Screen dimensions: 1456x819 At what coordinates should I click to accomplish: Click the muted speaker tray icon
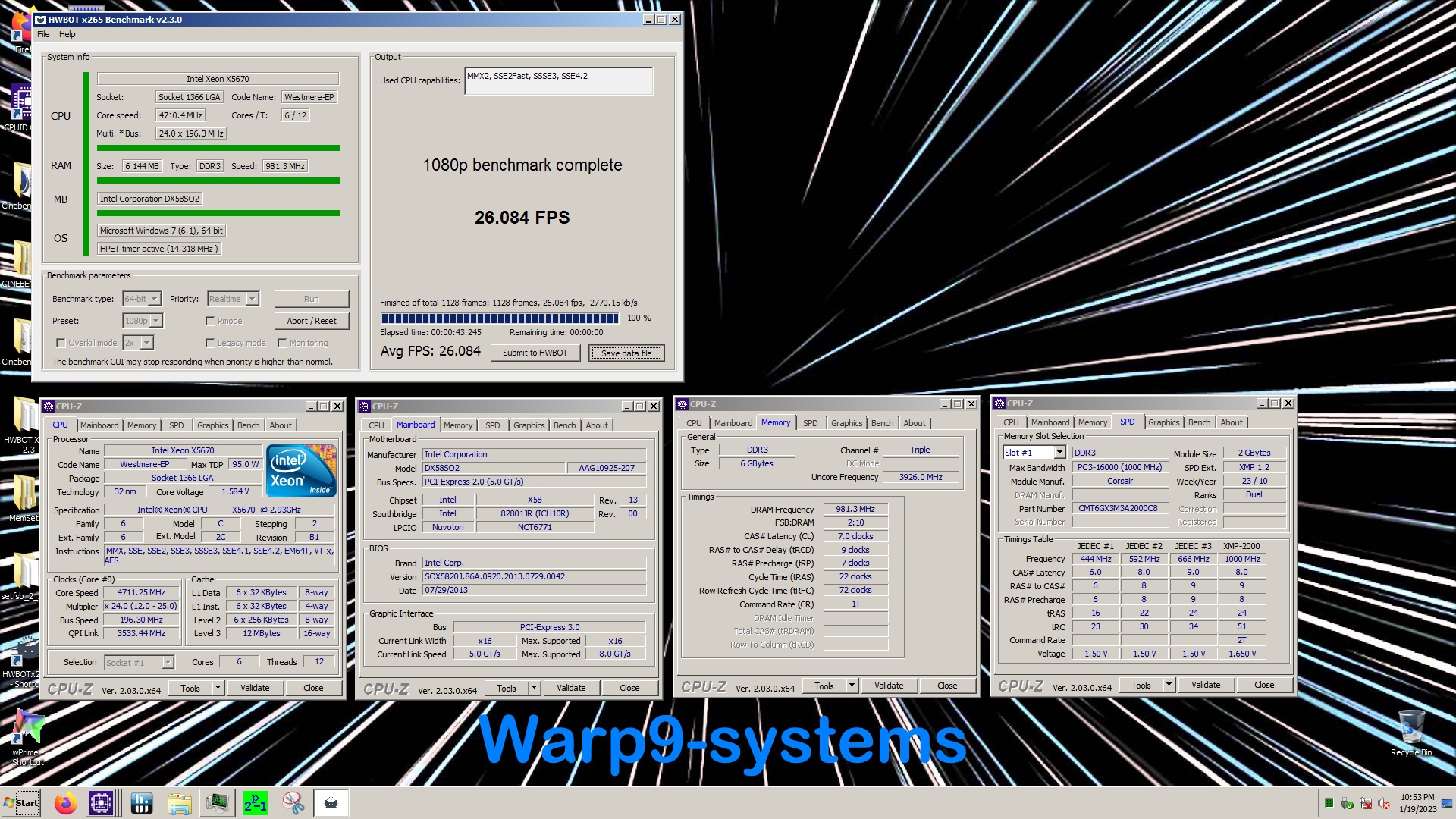point(1383,803)
